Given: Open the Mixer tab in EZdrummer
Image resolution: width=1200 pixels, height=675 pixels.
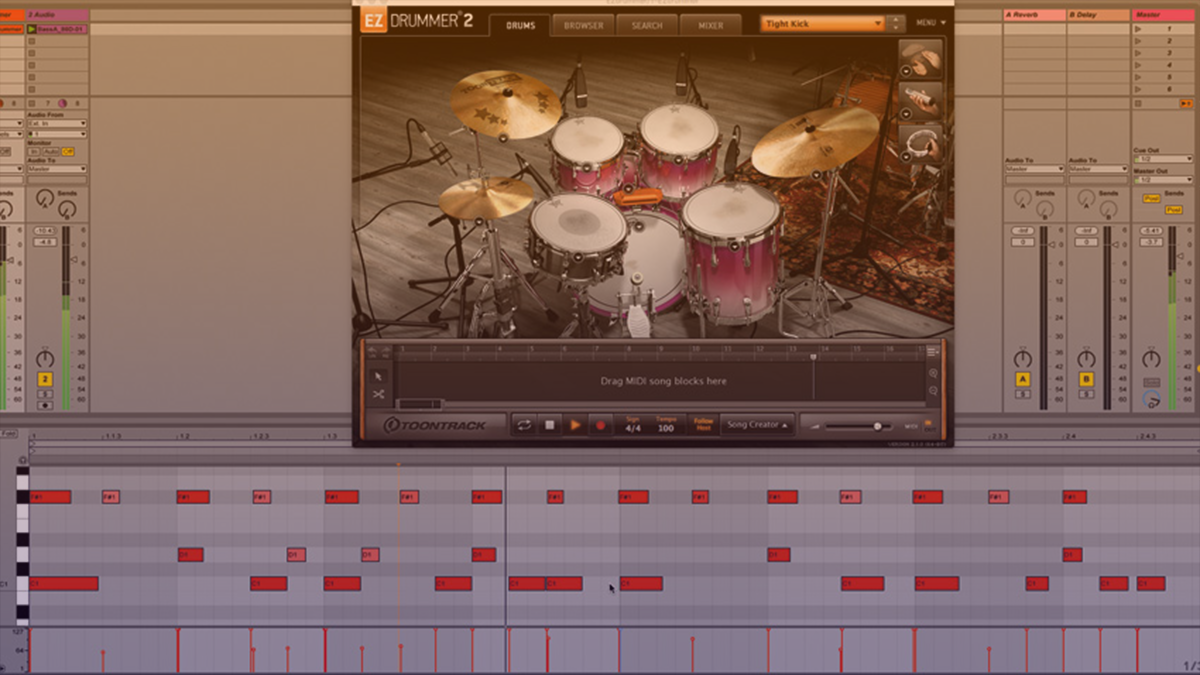Looking at the screenshot, I should [710, 25].
